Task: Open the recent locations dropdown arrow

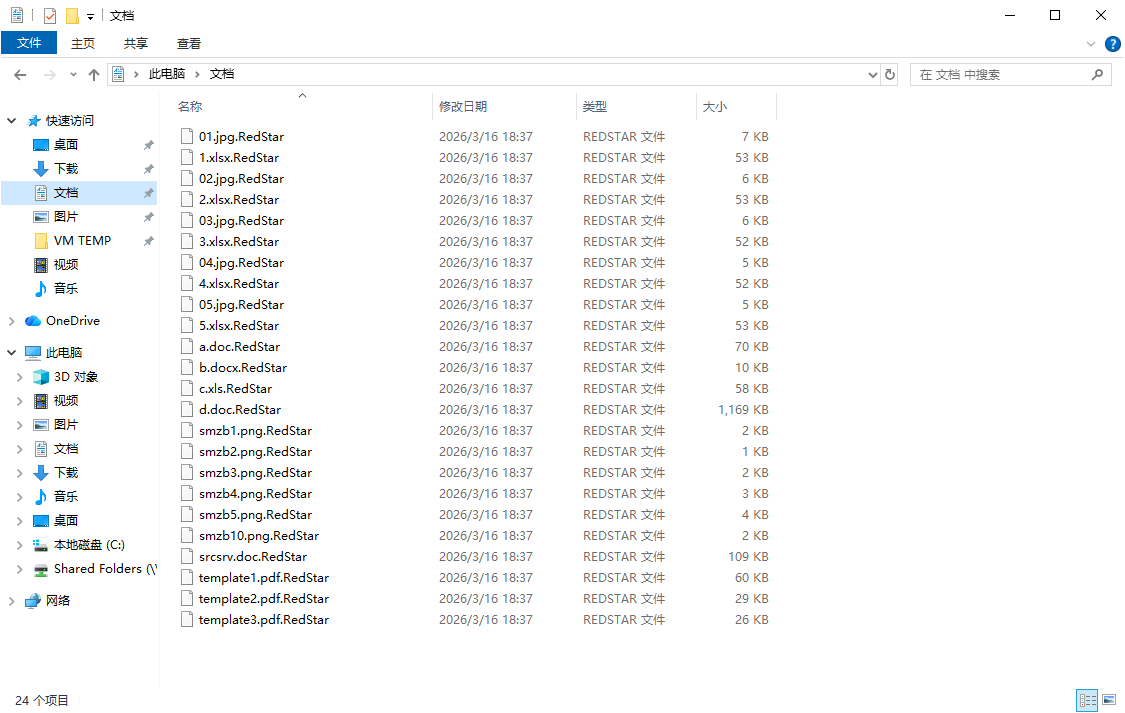Action: [73, 75]
